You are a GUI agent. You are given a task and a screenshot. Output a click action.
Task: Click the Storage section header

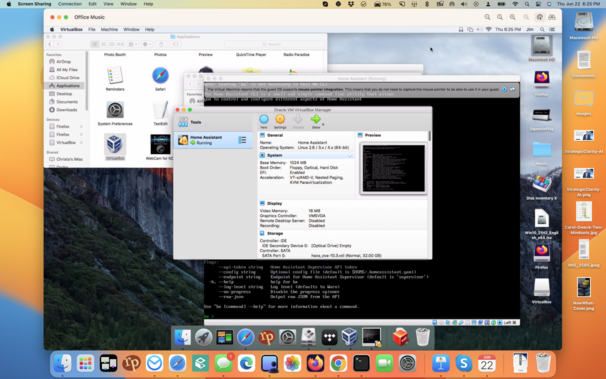coord(275,234)
